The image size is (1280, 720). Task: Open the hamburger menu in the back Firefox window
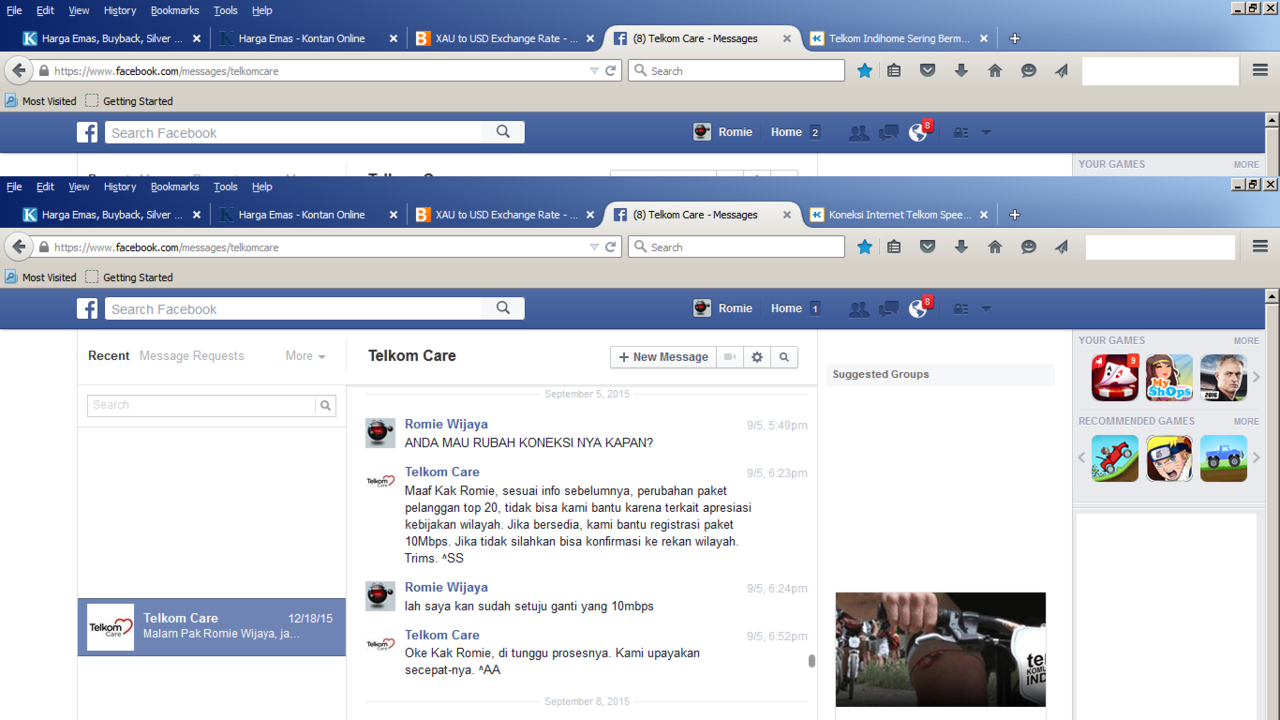pyautogui.click(x=1260, y=71)
